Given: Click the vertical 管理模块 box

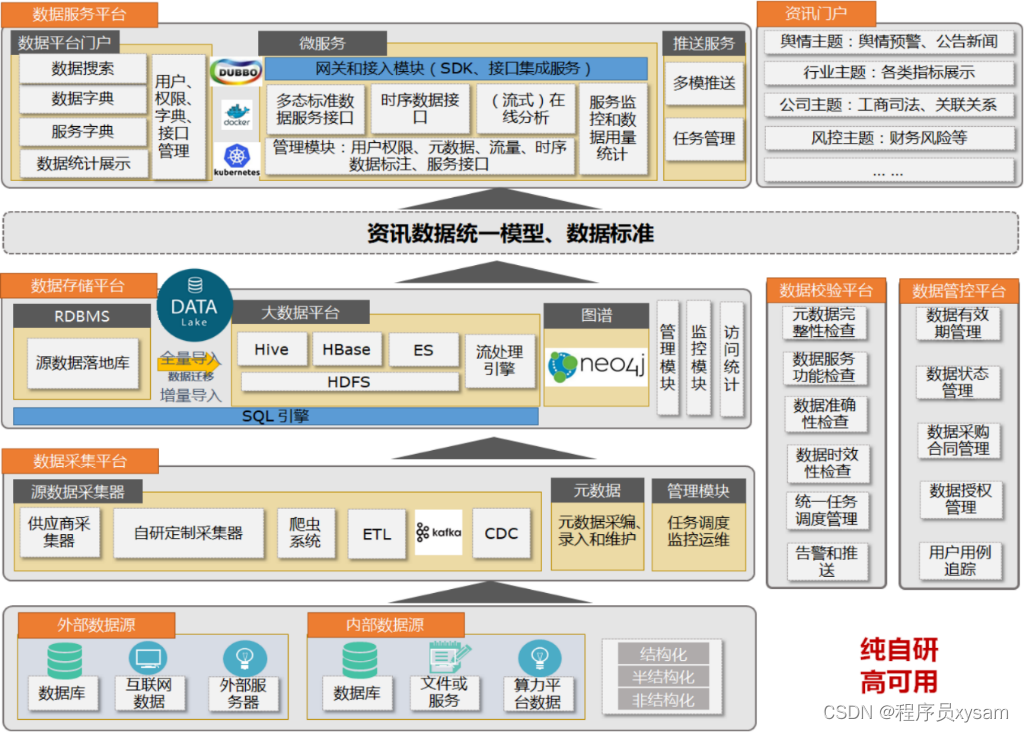Looking at the screenshot, I should [667, 358].
